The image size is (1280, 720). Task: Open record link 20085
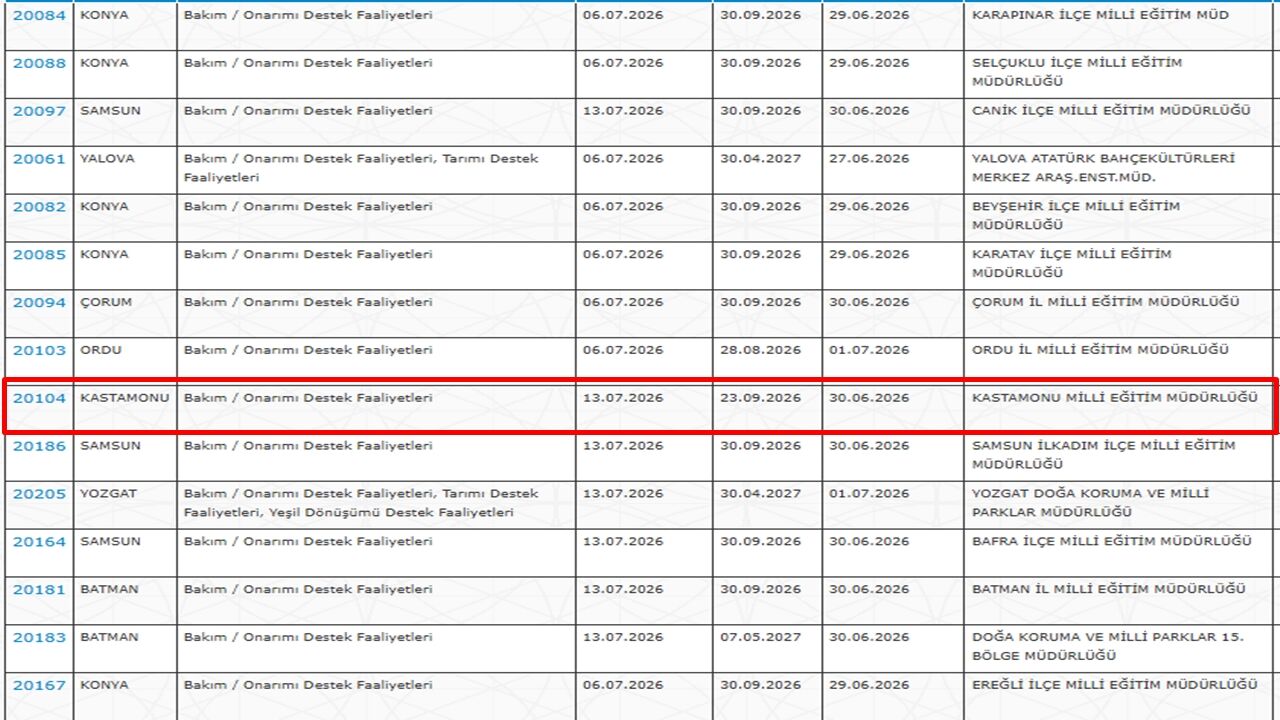pos(39,255)
